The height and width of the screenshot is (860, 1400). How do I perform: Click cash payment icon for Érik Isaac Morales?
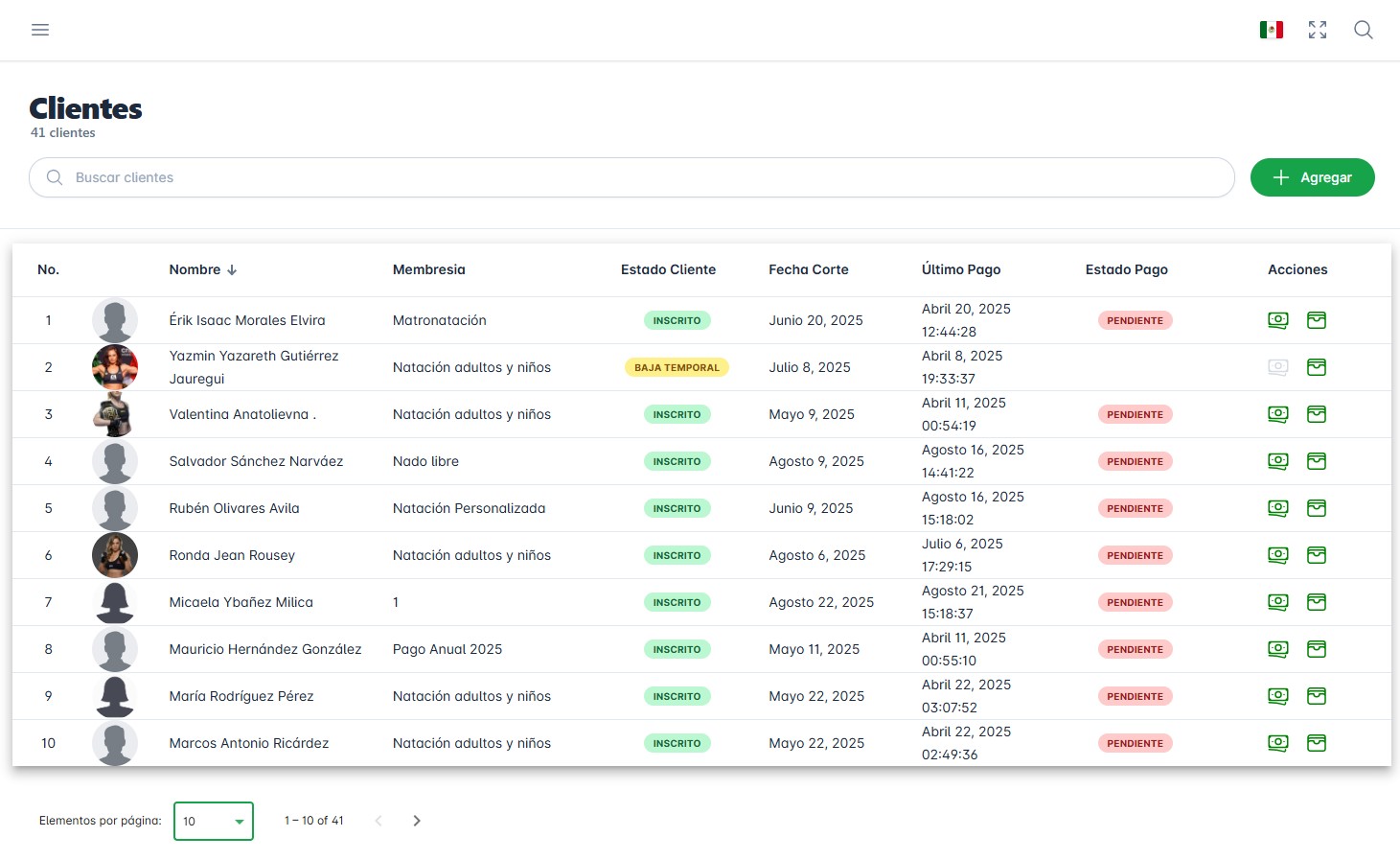click(x=1277, y=320)
